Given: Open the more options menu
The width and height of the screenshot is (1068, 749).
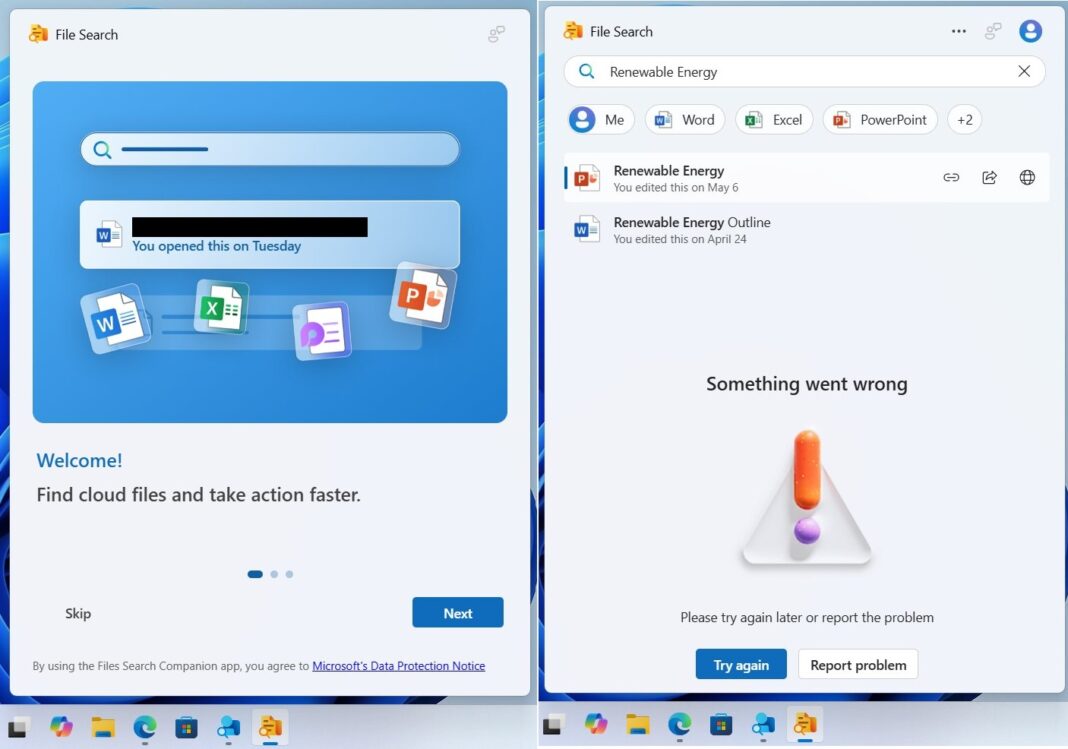Looking at the screenshot, I should (x=958, y=31).
